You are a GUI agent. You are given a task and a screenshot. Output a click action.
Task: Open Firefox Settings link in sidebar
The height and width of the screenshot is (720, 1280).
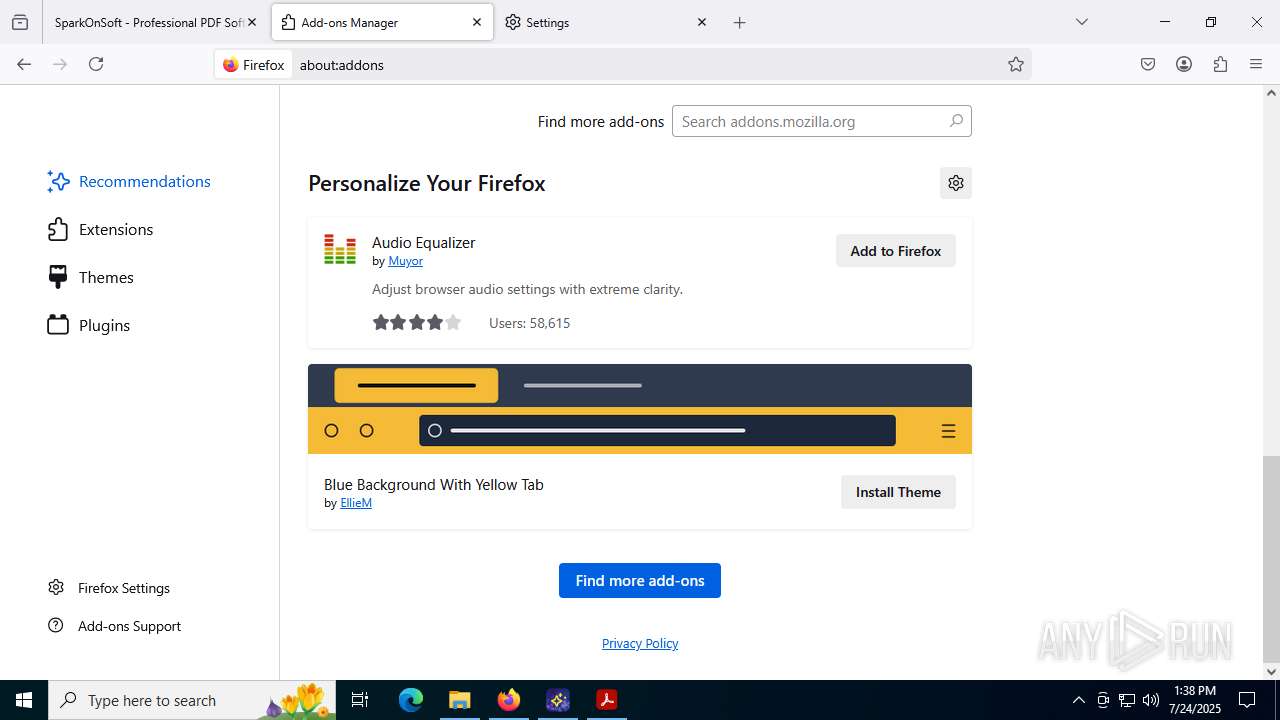(x=109, y=588)
